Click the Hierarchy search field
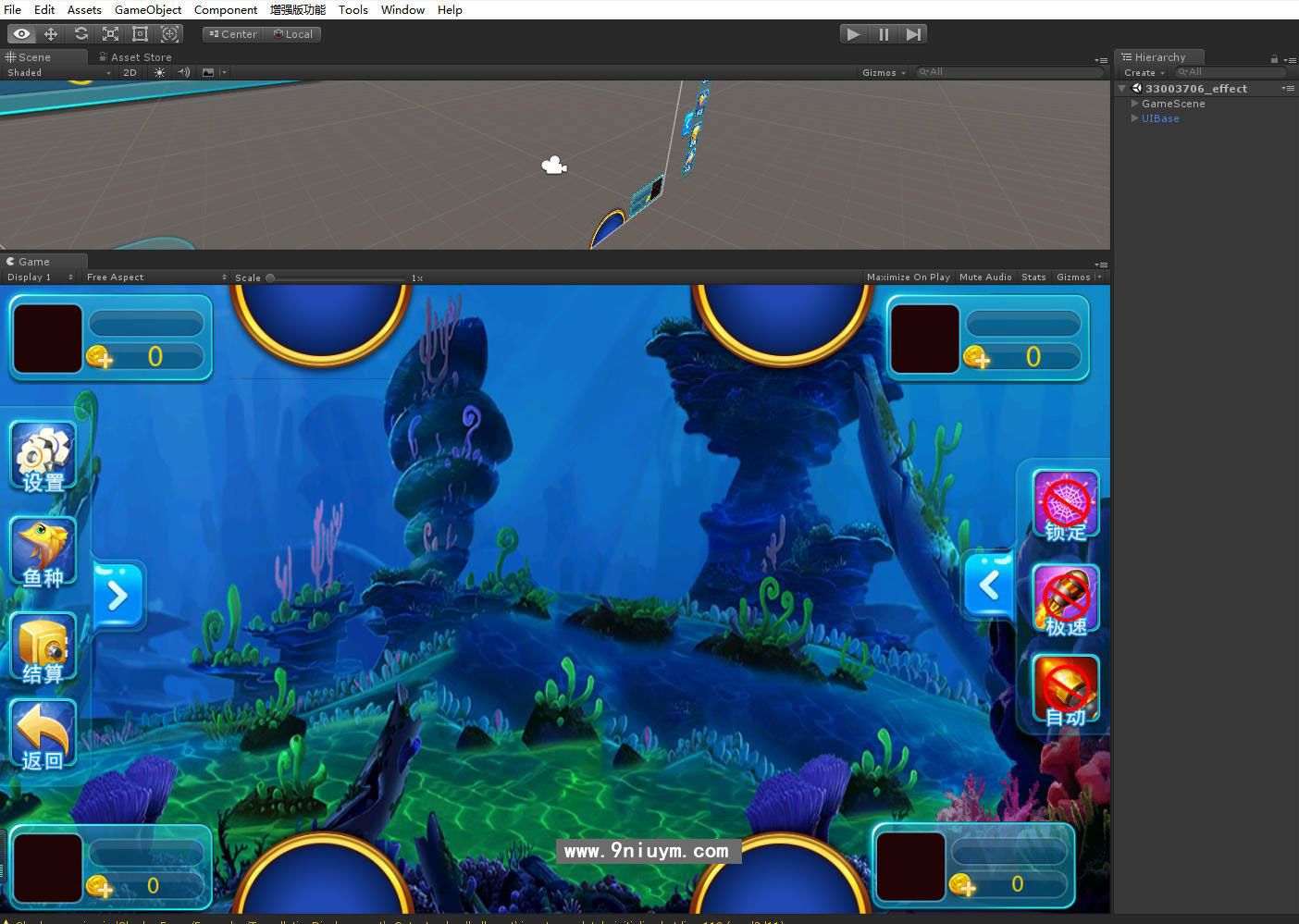The height and width of the screenshot is (924, 1299). point(1231,72)
